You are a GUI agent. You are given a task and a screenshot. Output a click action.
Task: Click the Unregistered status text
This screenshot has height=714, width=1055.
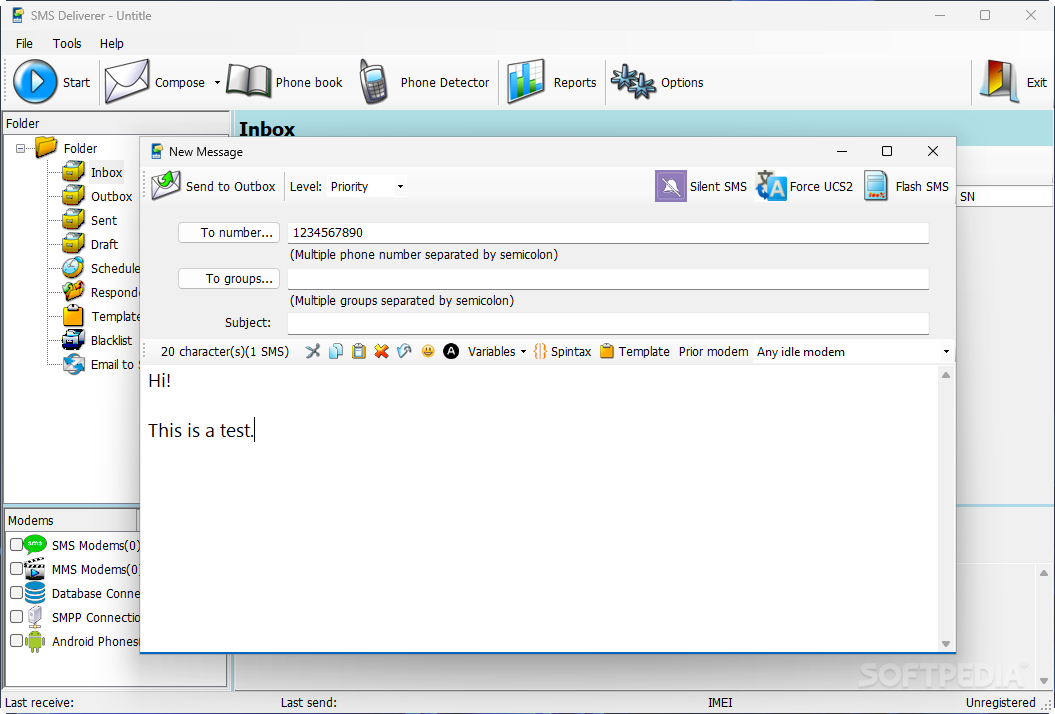tap(1001, 703)
